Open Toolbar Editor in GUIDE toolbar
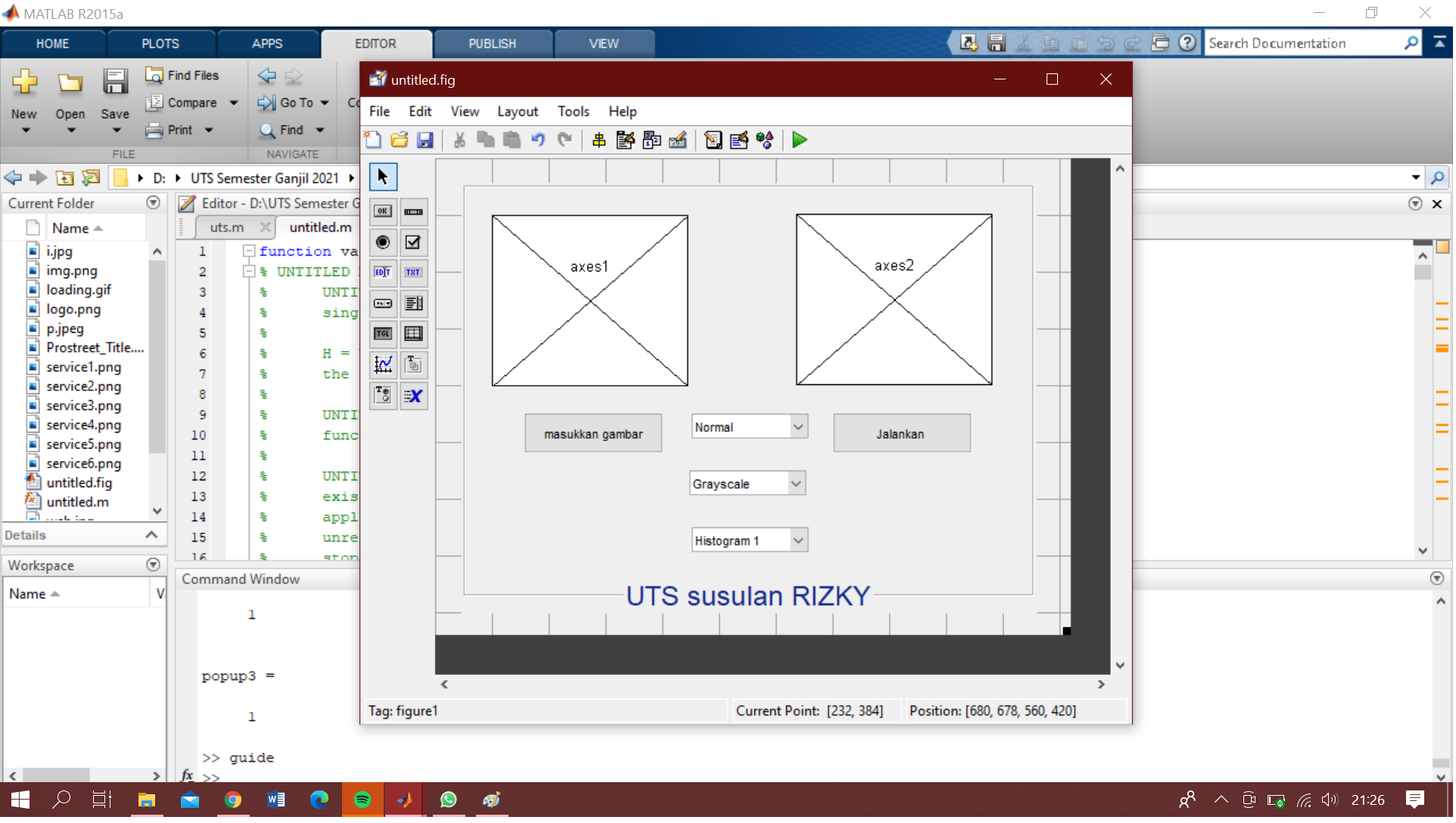1456x823 pixels. click(x=677, y=140)
